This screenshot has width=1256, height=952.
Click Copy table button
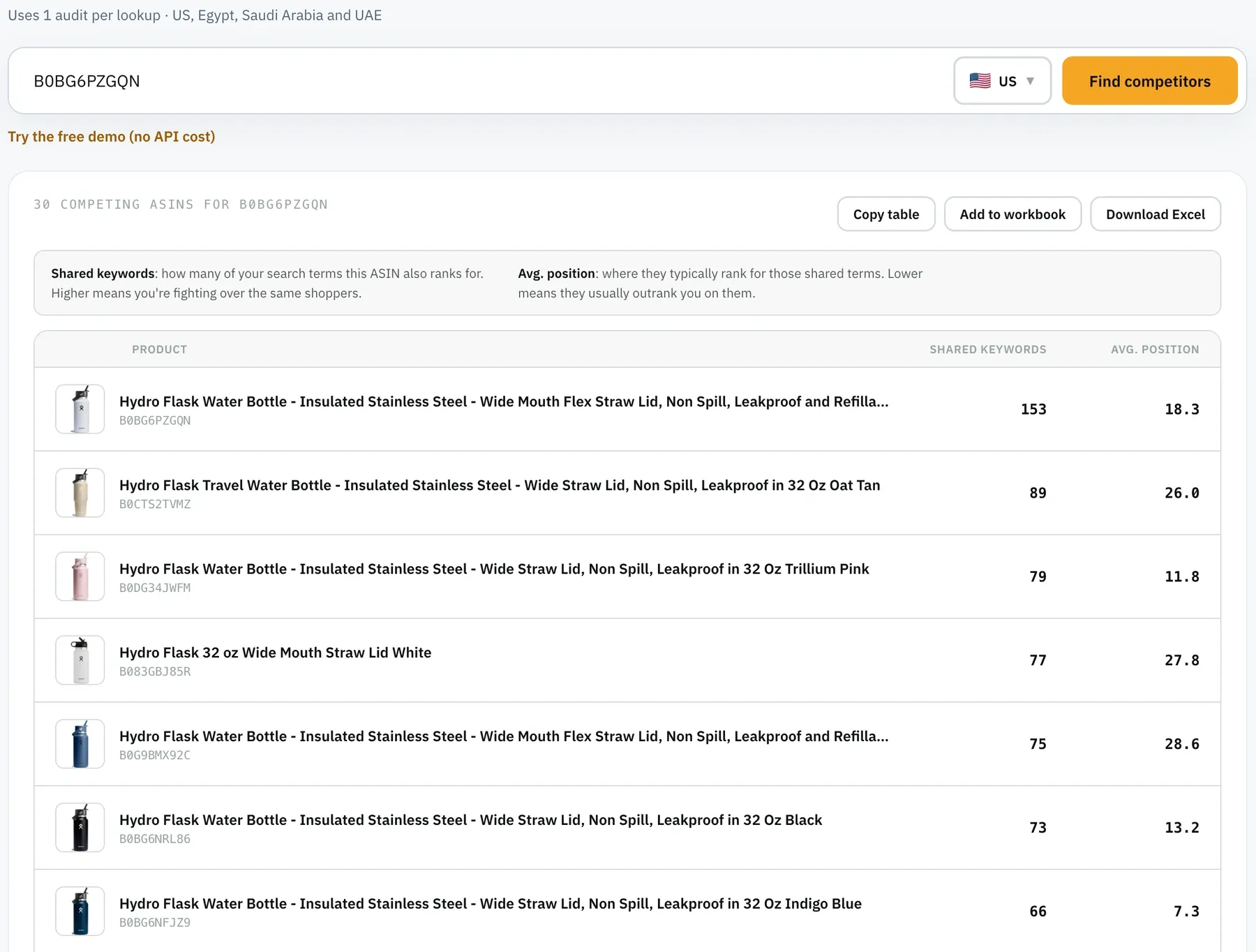(x=886, y=214)
